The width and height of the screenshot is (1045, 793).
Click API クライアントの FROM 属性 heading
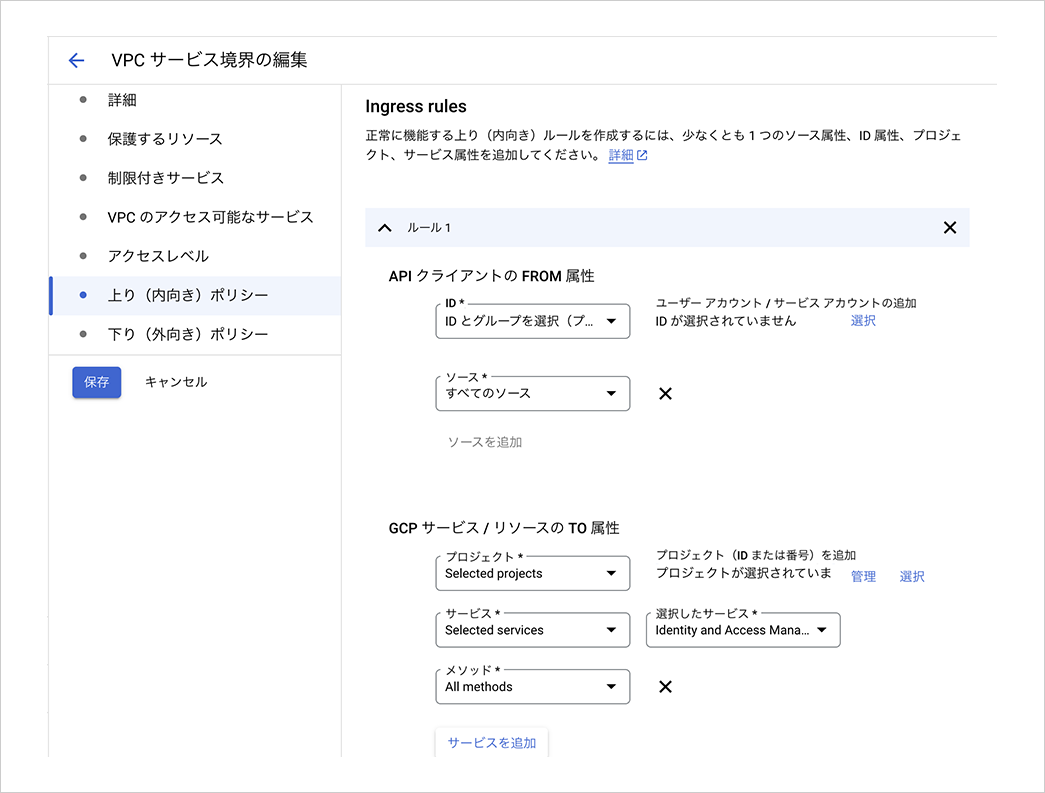(491, 276)
